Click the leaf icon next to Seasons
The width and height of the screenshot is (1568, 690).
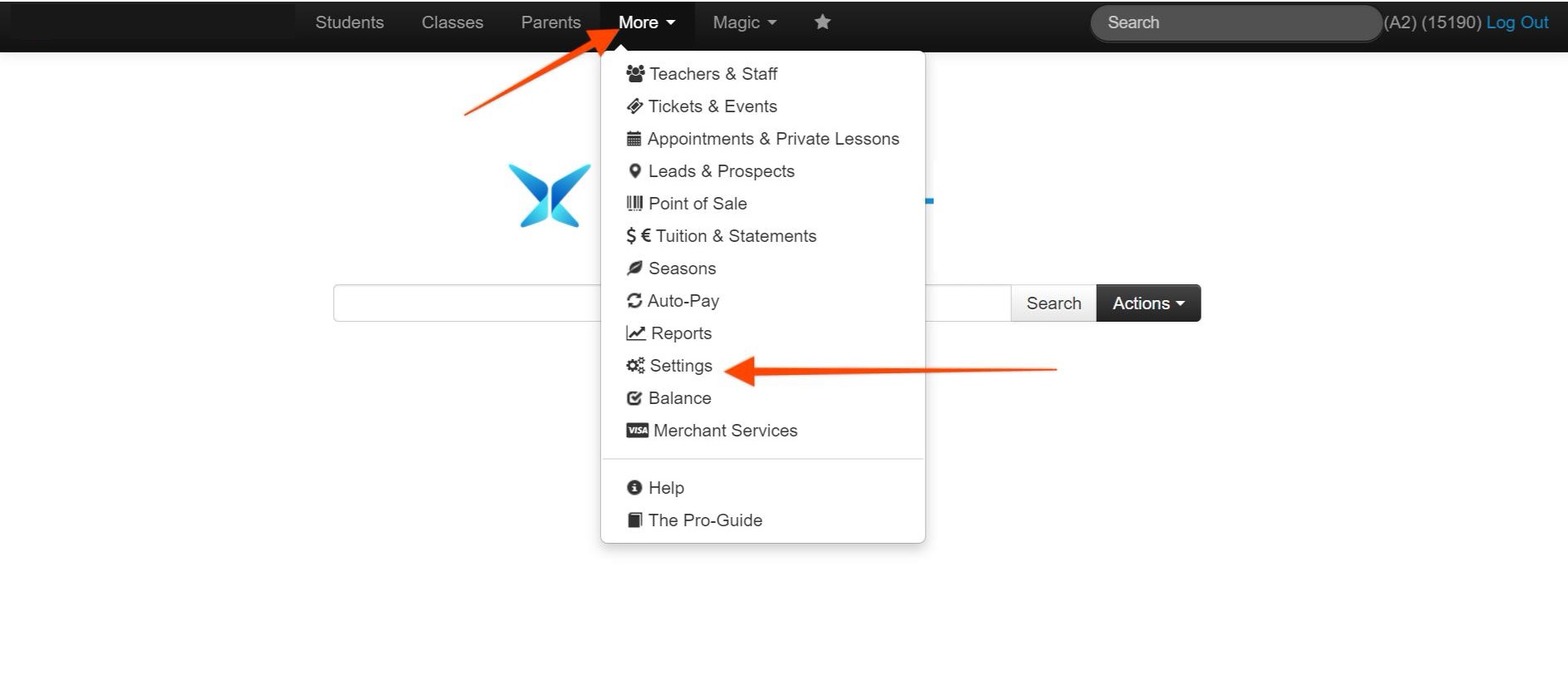point(634,269)
